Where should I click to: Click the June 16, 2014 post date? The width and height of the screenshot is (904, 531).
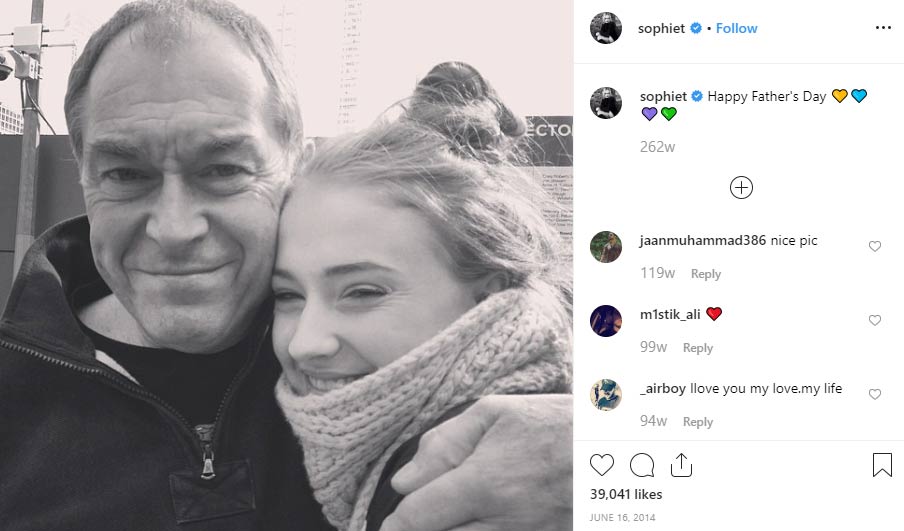pyautogui.click(x=621, y=516)
